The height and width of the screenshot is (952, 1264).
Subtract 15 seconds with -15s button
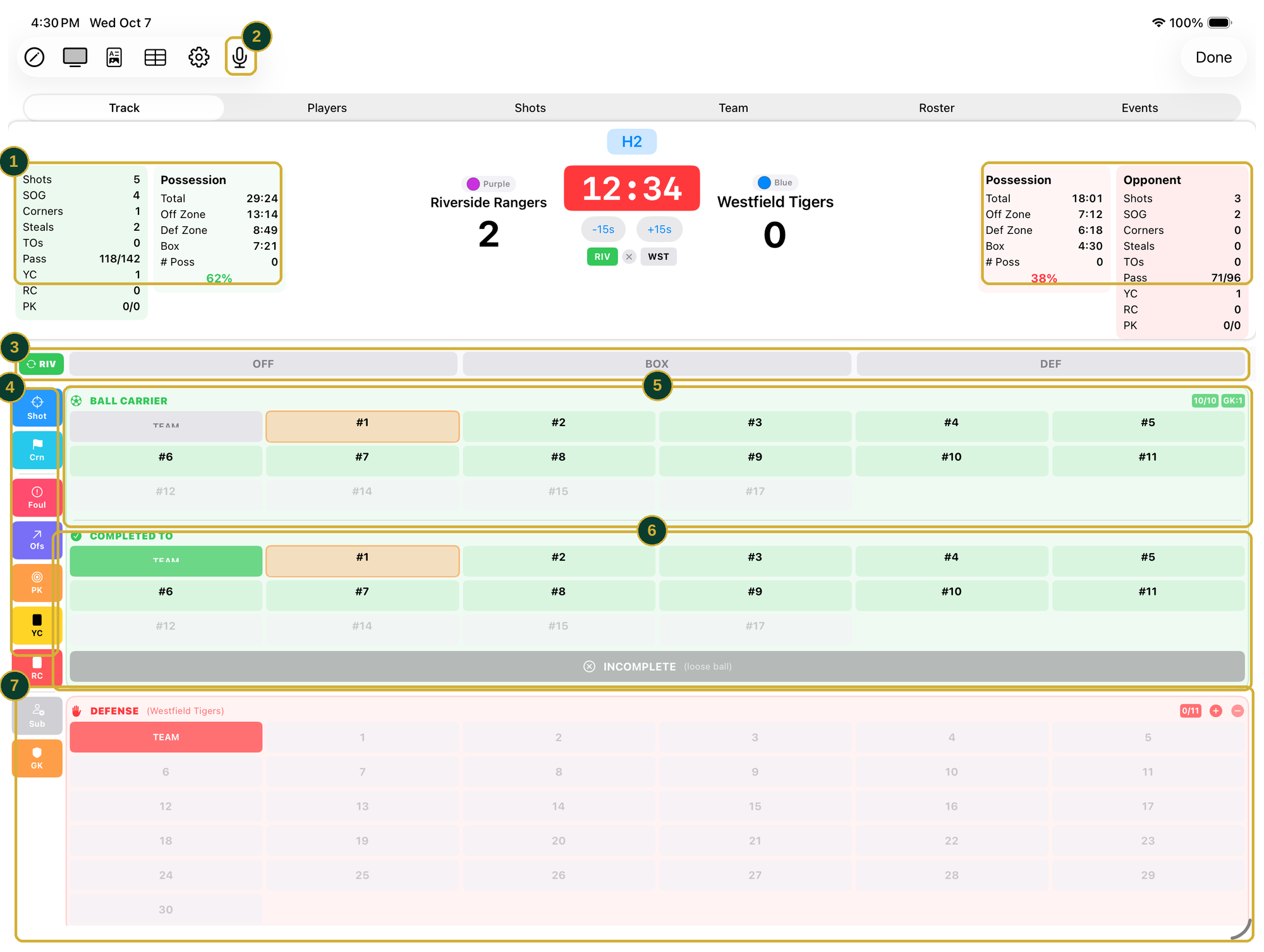[603, 229]
